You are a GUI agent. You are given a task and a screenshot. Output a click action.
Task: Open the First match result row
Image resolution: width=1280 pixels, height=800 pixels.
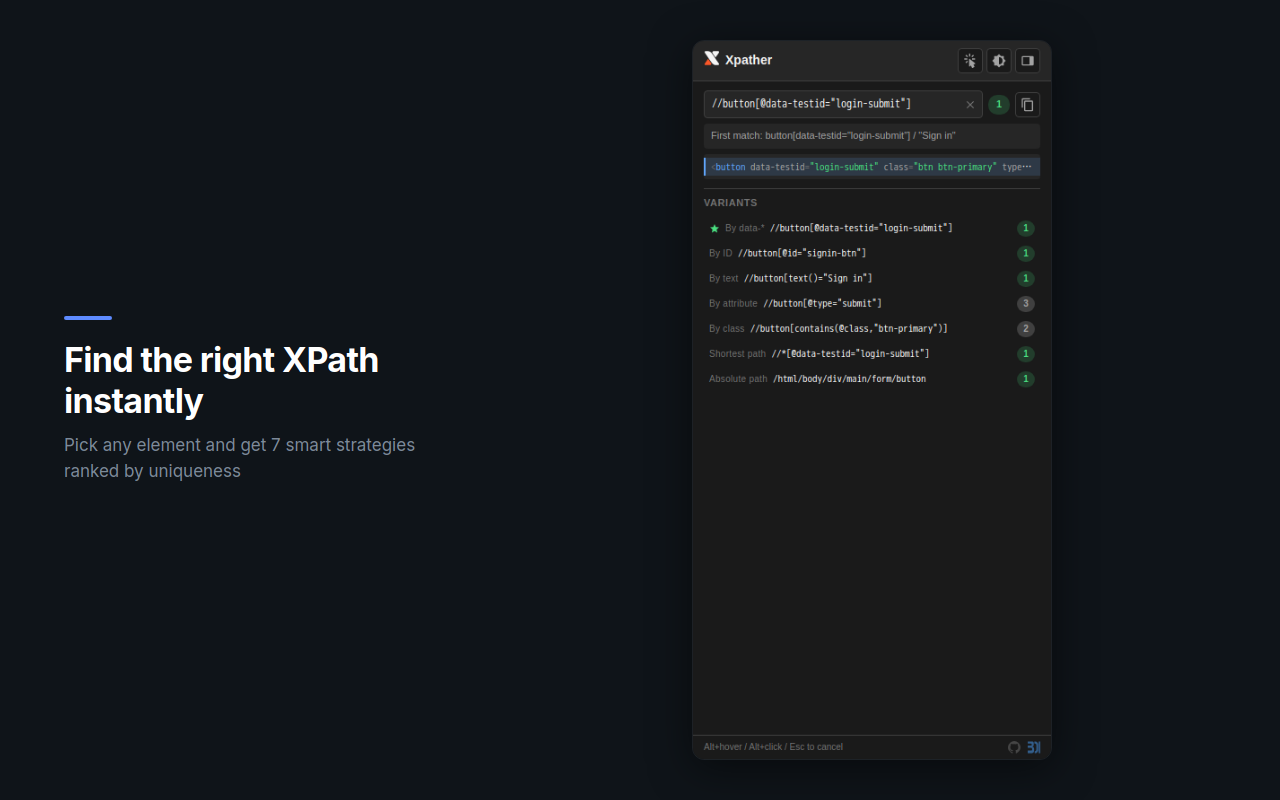pyautogui.click(x=871, y=135)
